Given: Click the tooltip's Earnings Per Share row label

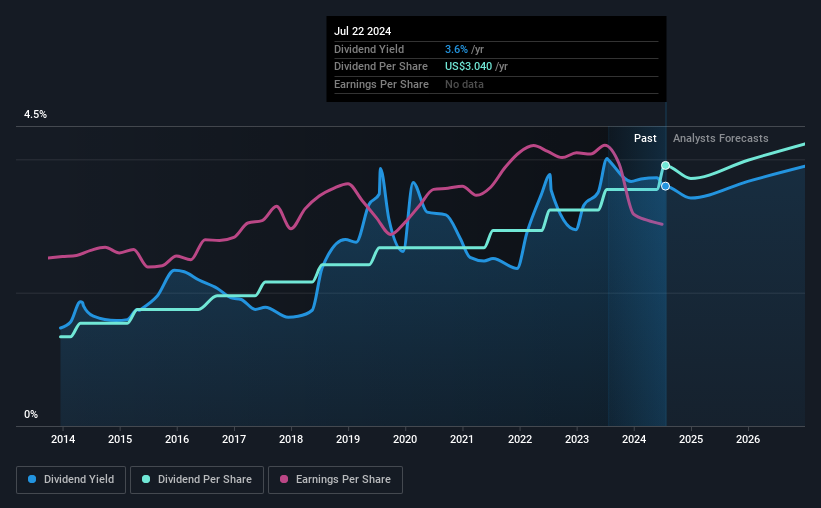Looking at the screenshot, I should click(x=381, y=84).
